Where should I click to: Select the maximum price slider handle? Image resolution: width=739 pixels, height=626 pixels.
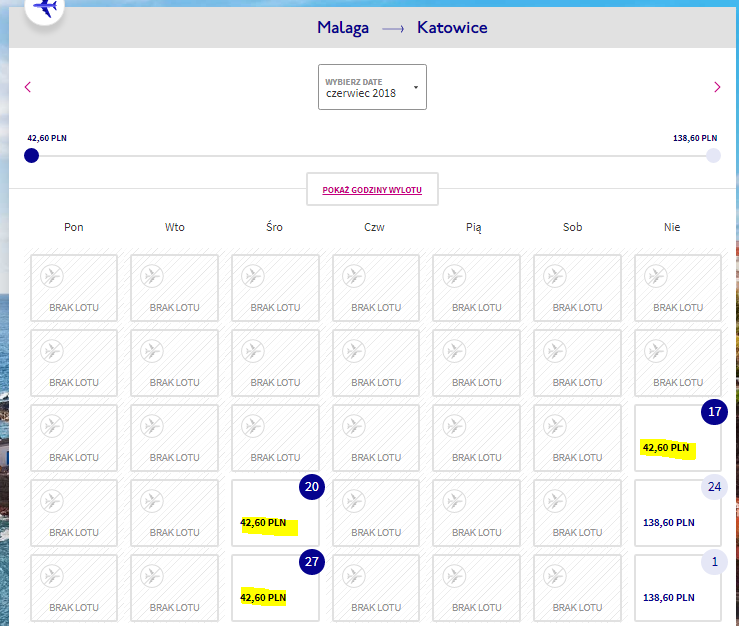tap(713, 156)
